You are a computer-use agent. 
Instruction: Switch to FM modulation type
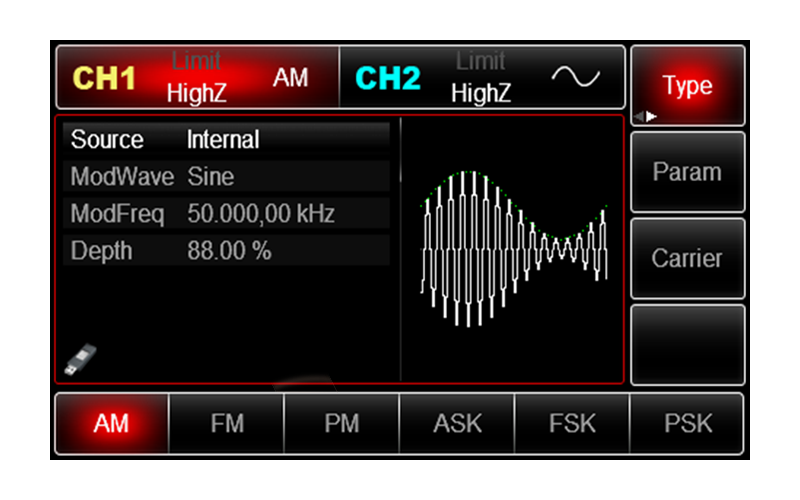(226, 423)
